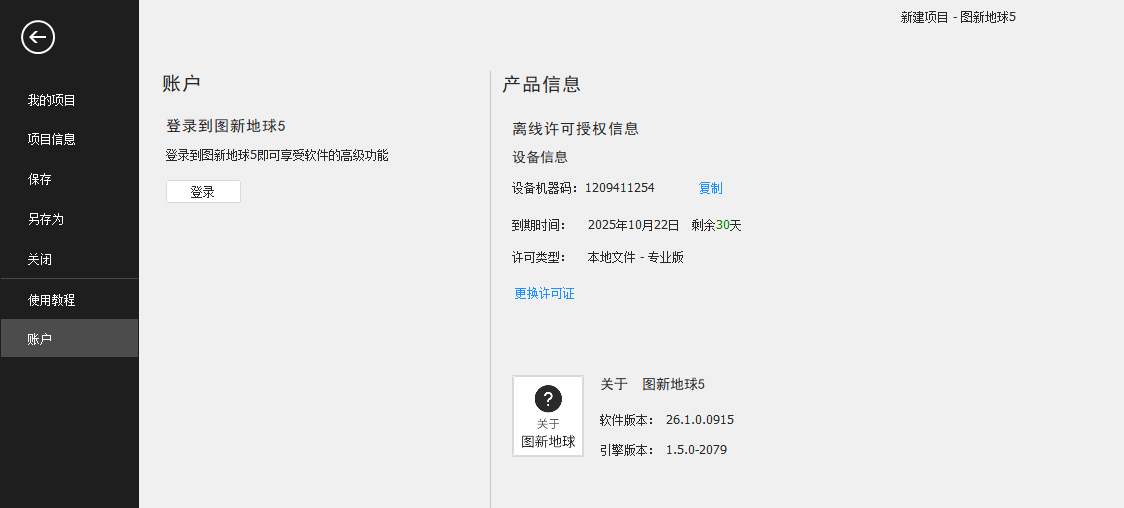Click the 离线许可授权信息 label
The height and width of the screenshot is (508, 1124).
(x=575, y=129)
